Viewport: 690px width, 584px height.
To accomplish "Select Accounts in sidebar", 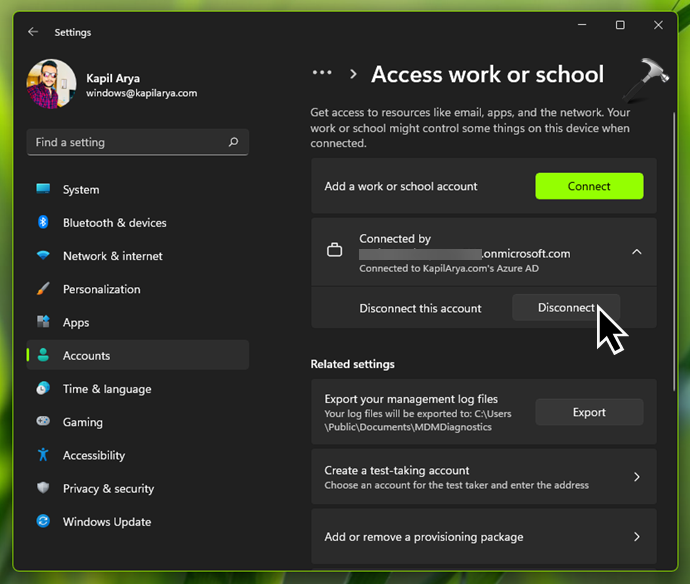I will (x=138, y=355).
